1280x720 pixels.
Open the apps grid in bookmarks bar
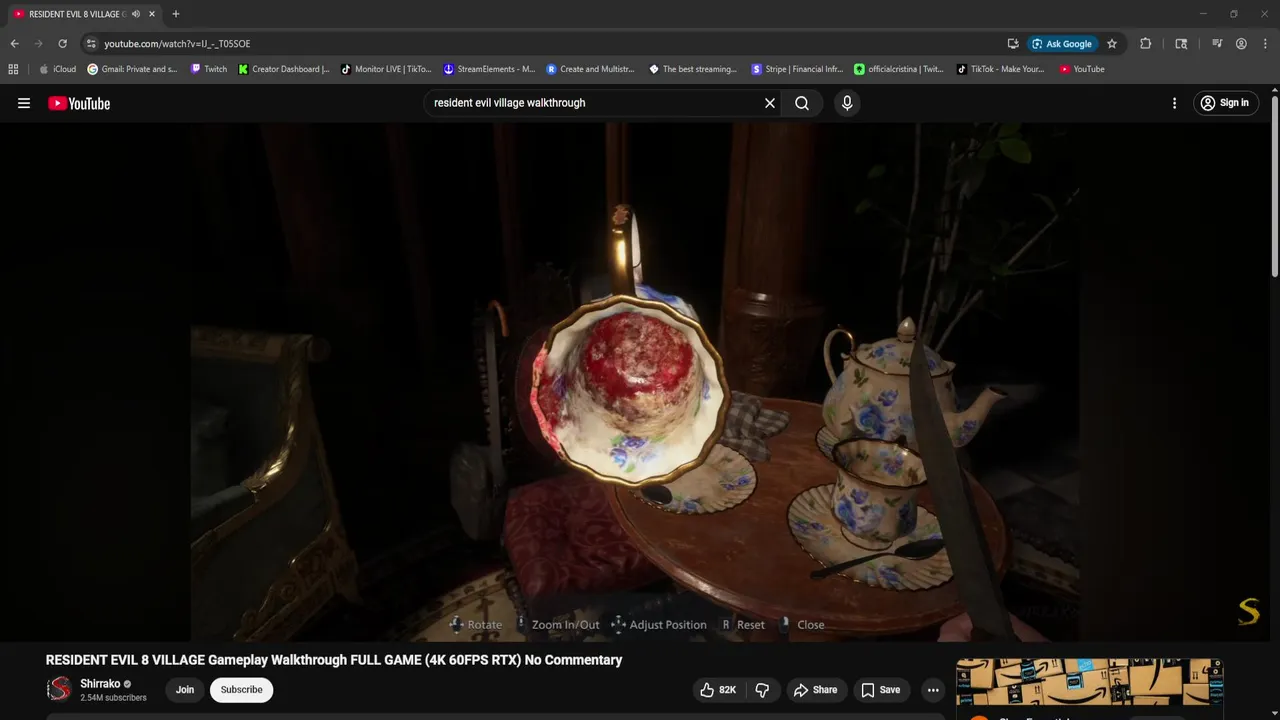click(13, 69)
